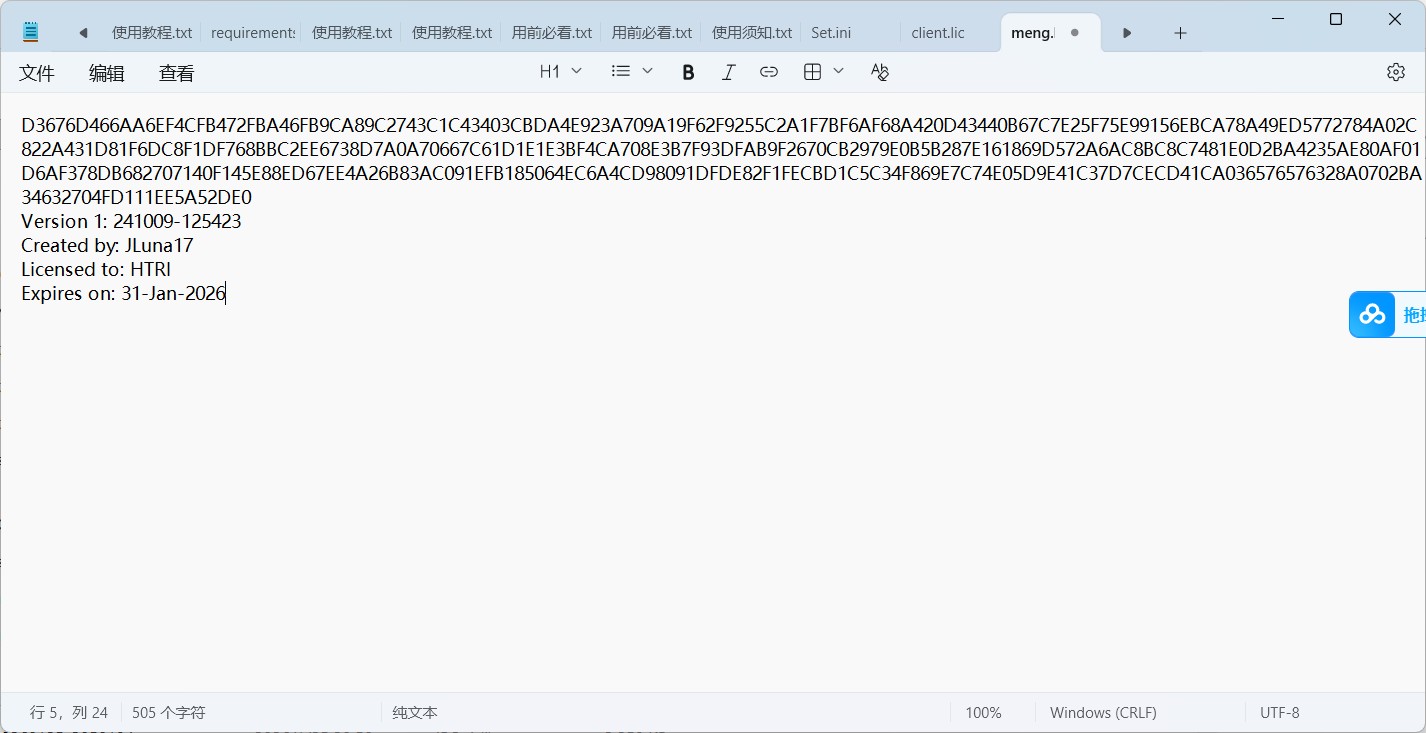This screenshot has height=733, width=1426.
Task: Expand the H1 heading dropdown
Action: [560, 72]
